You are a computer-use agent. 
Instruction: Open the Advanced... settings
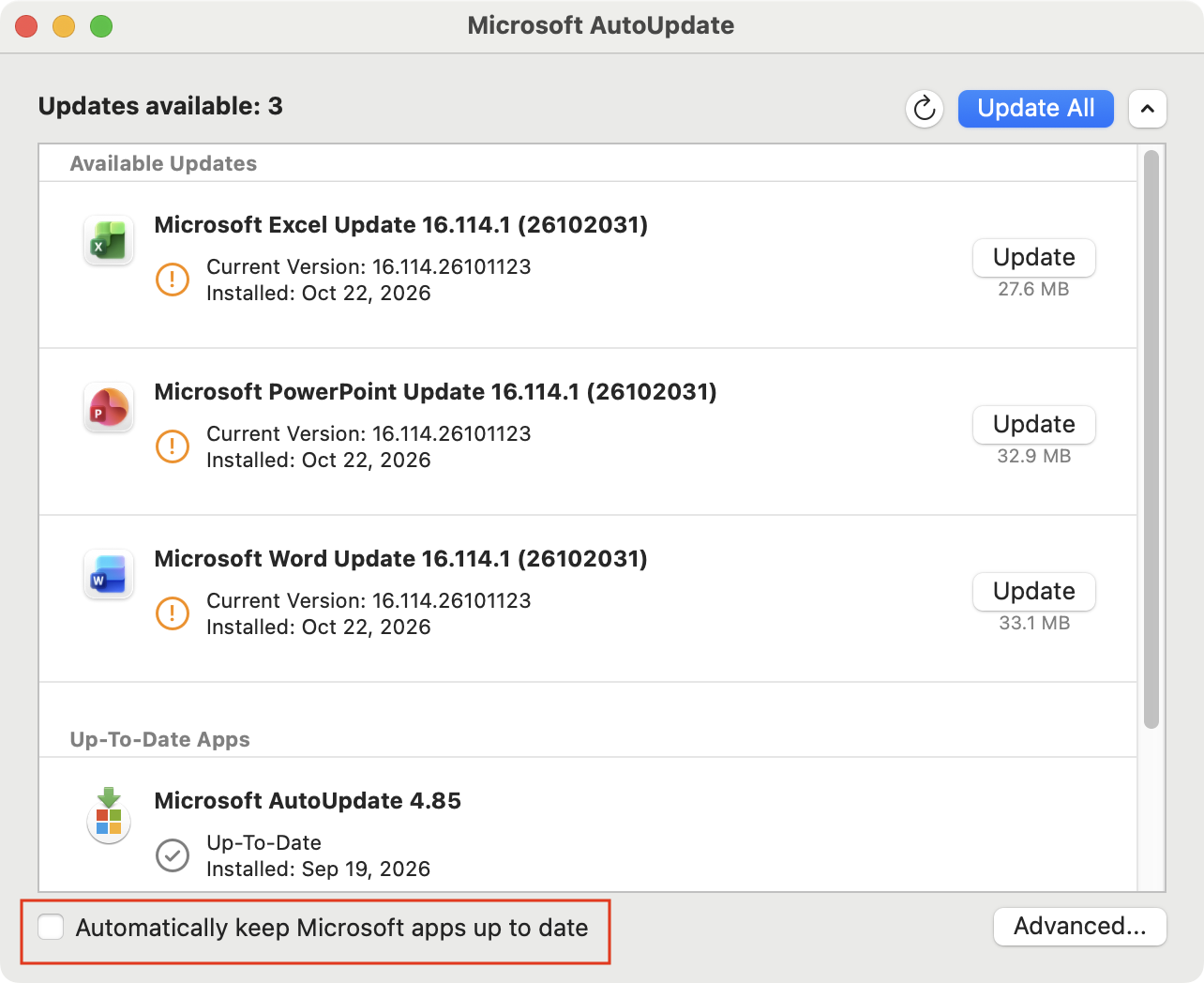click(1080, 927)
